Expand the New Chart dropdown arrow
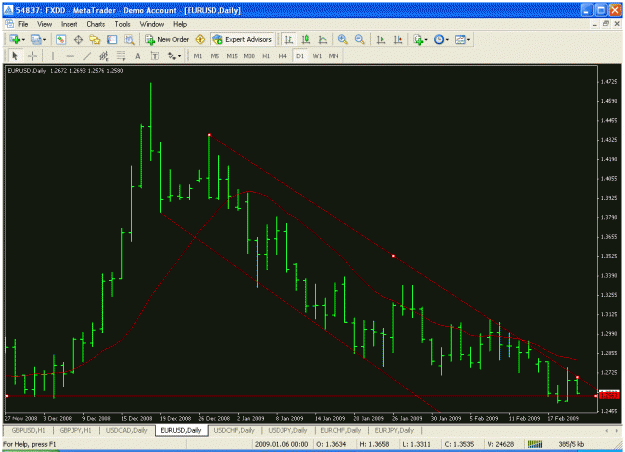 click(x=24, y=39)
